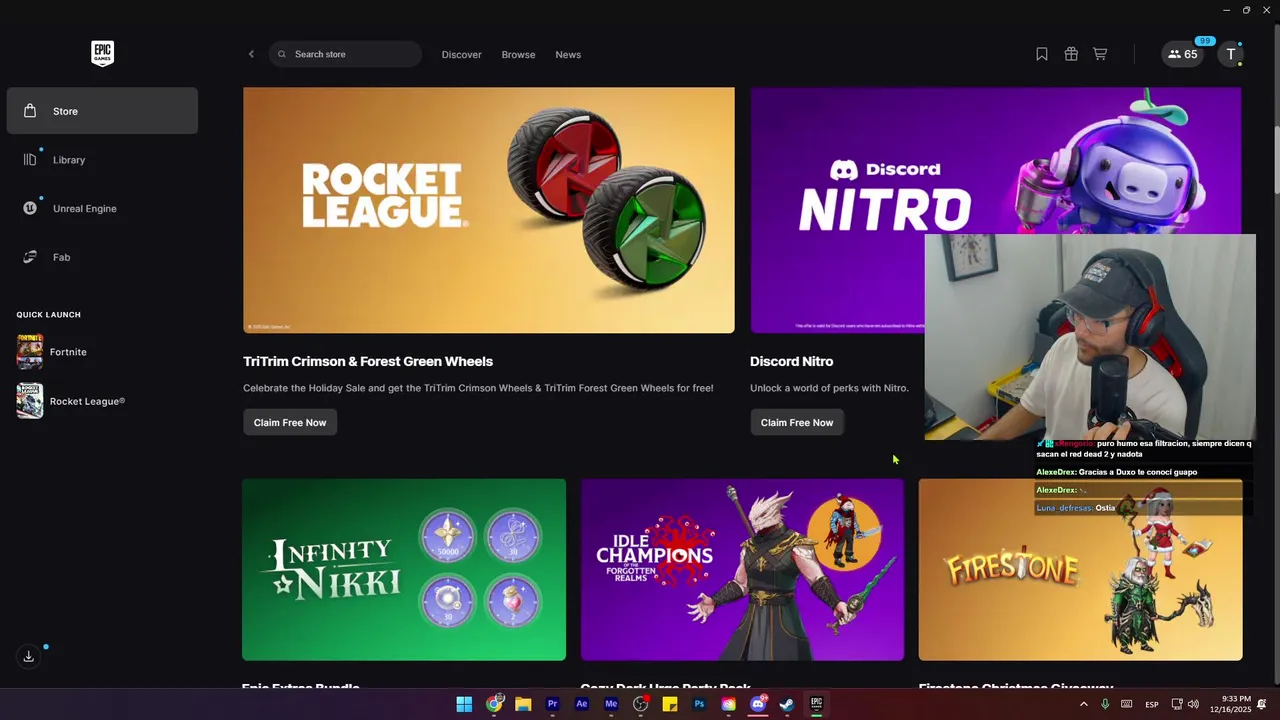Open the wishlist bookmark icon
The width and height of the screenshot is (1280, 720).
[1042, 54]
